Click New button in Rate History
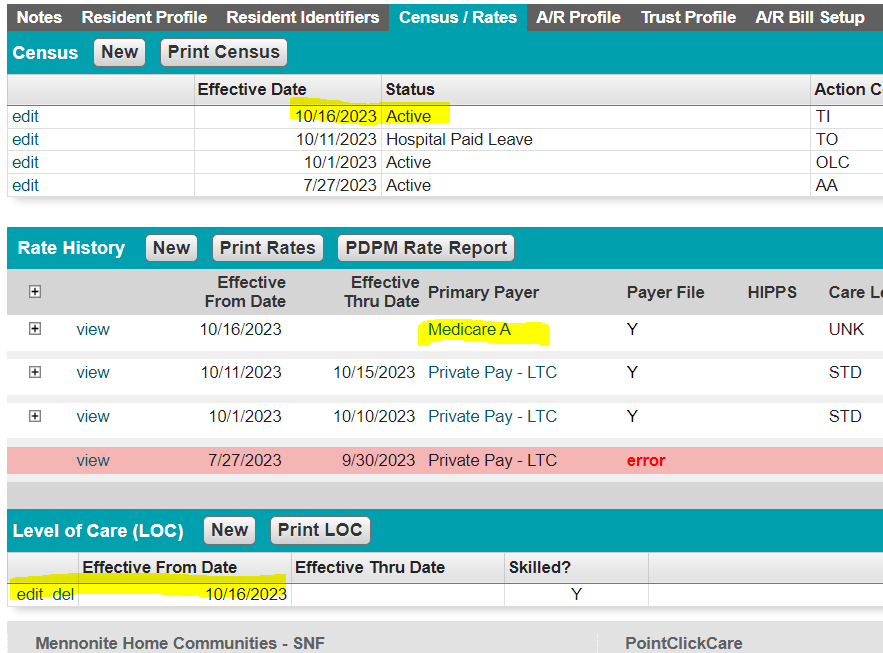 click(x=171, y=248)
